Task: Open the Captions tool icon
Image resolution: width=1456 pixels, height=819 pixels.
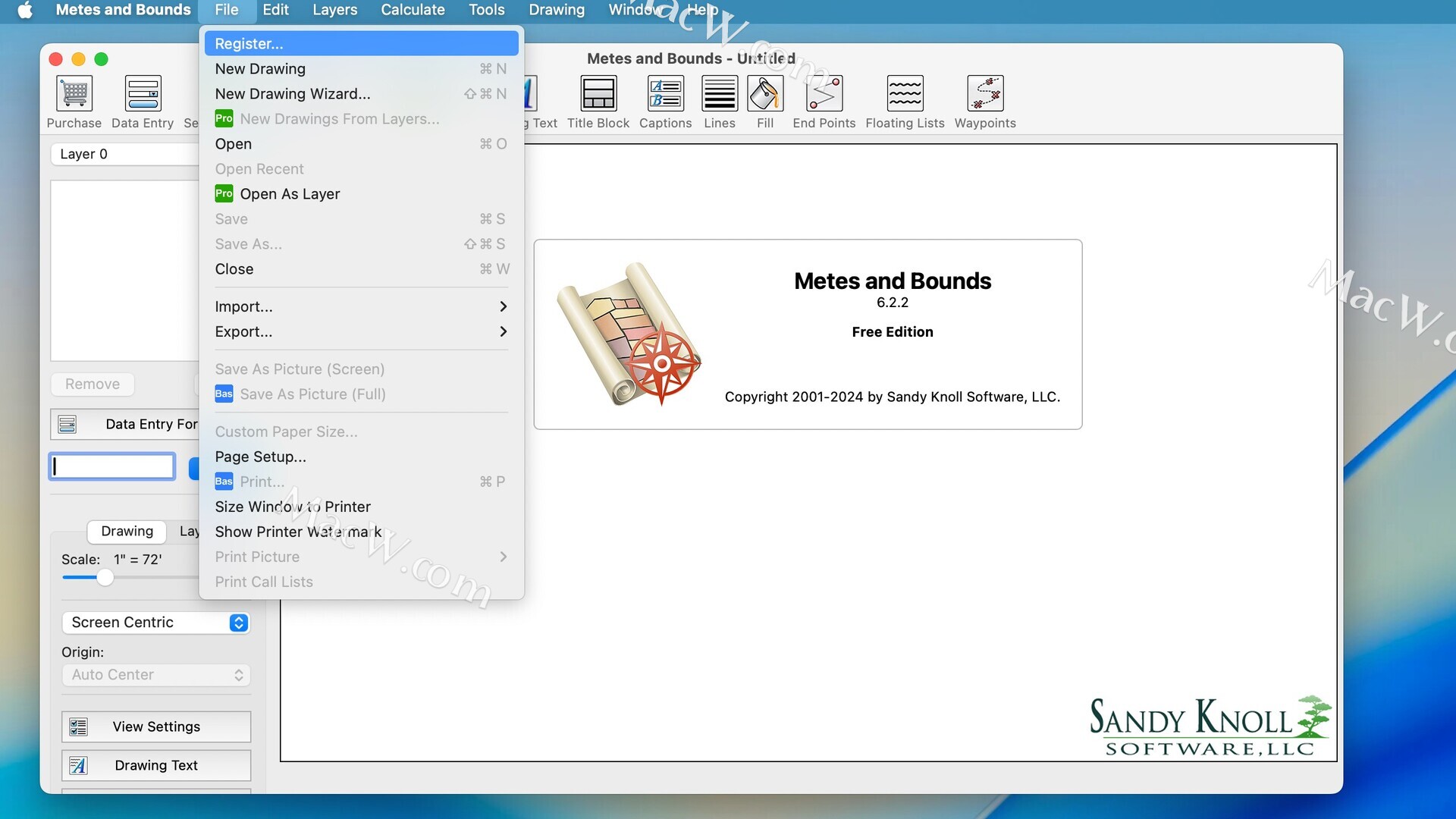Action: point(665,93)
